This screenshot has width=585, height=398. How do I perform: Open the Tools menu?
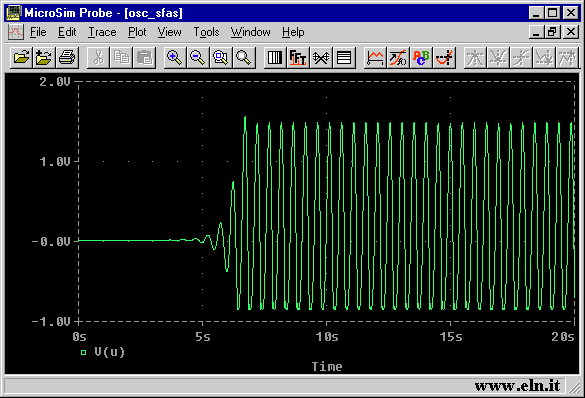coord(206,32)
